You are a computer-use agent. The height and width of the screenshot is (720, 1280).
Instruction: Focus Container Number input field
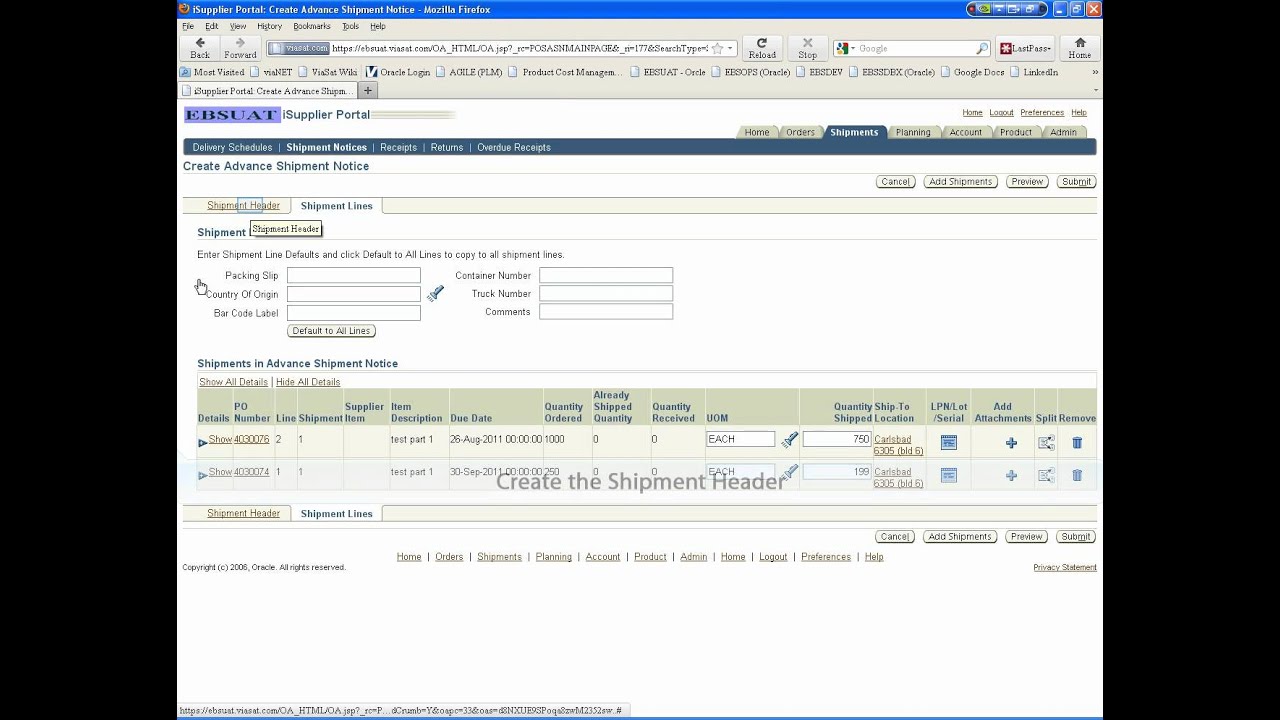click(x=606, y=275)
